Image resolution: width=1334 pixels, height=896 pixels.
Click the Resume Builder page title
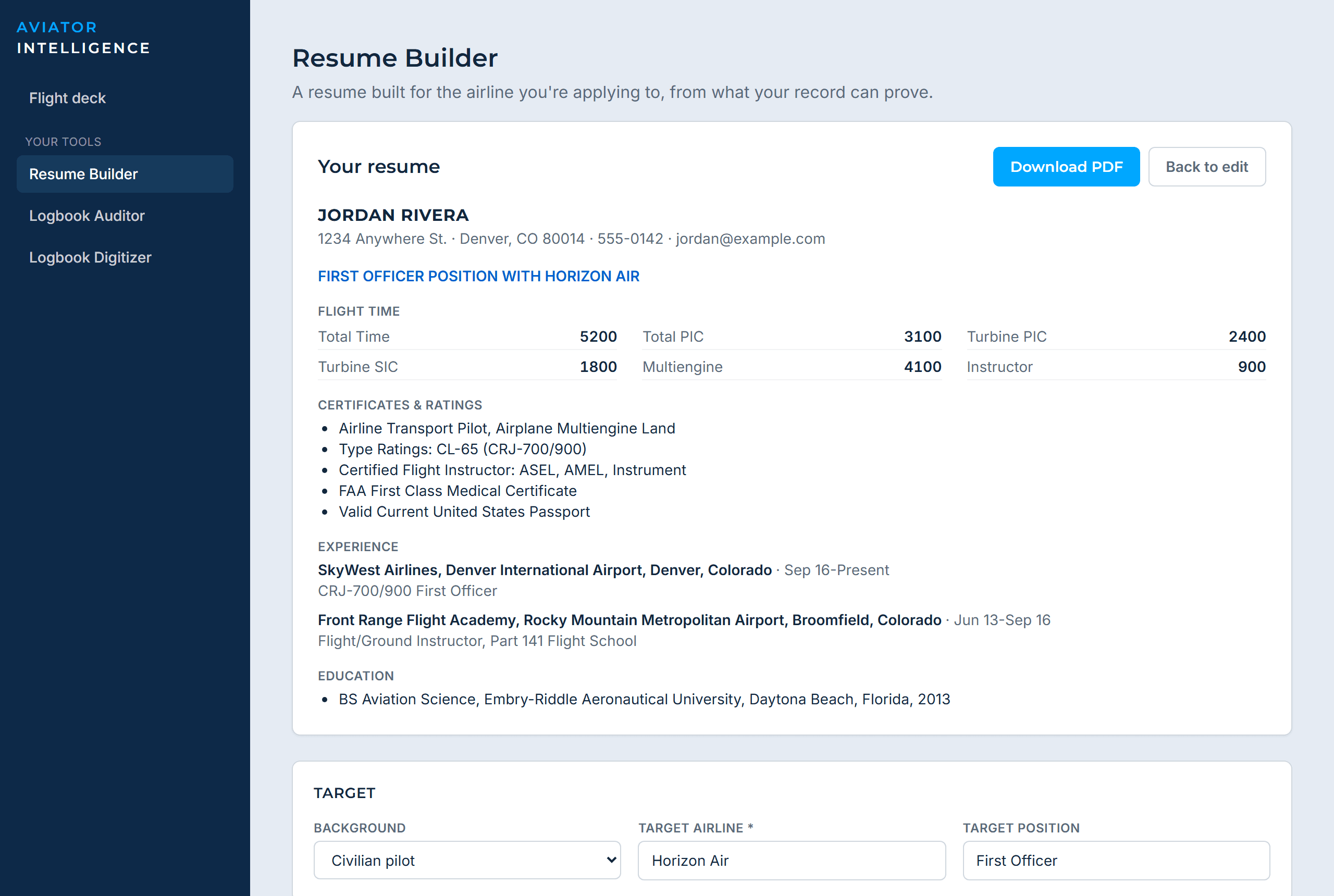(394, 58)
